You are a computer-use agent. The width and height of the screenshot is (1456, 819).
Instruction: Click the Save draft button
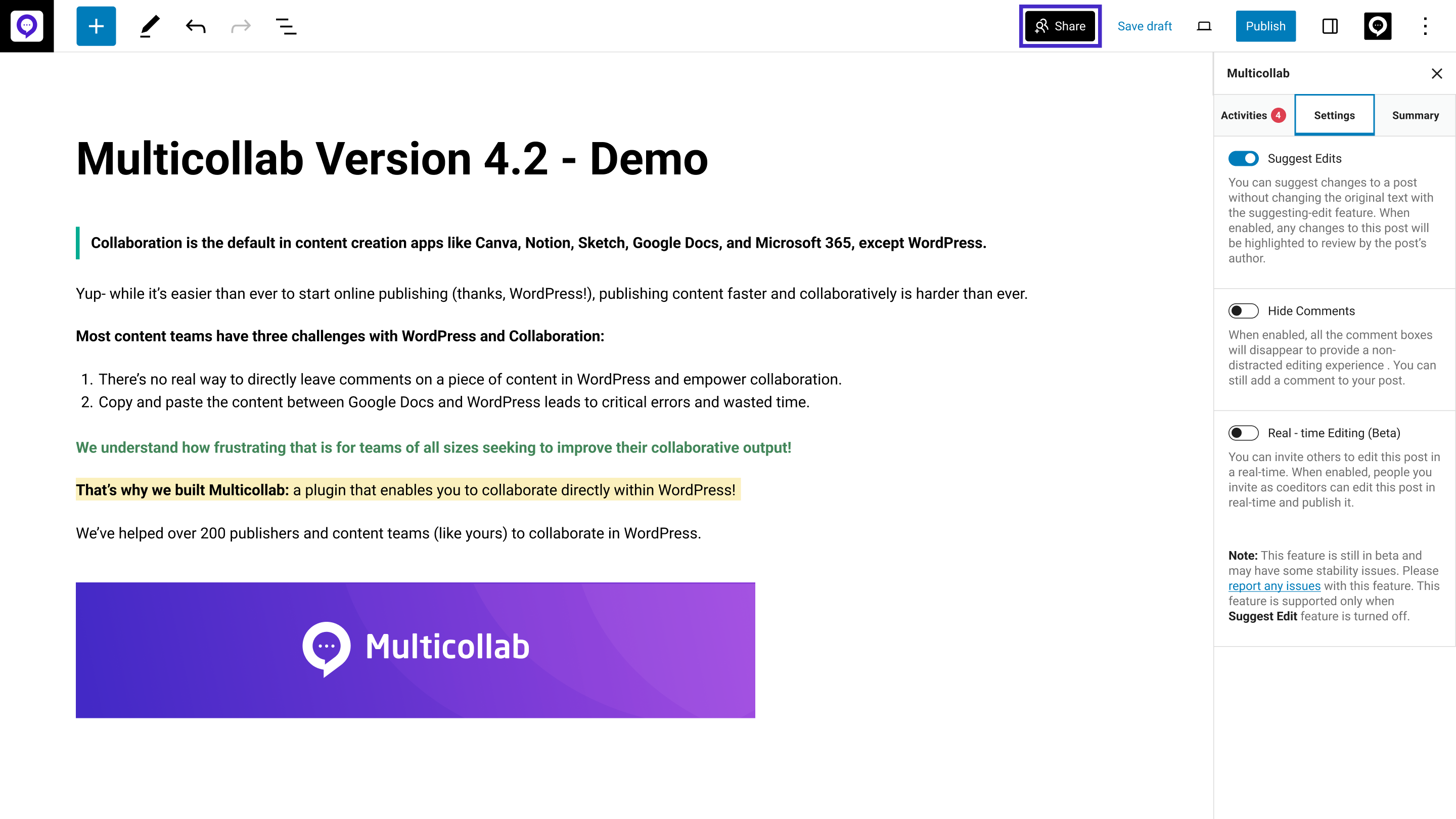click(1145, 26)
